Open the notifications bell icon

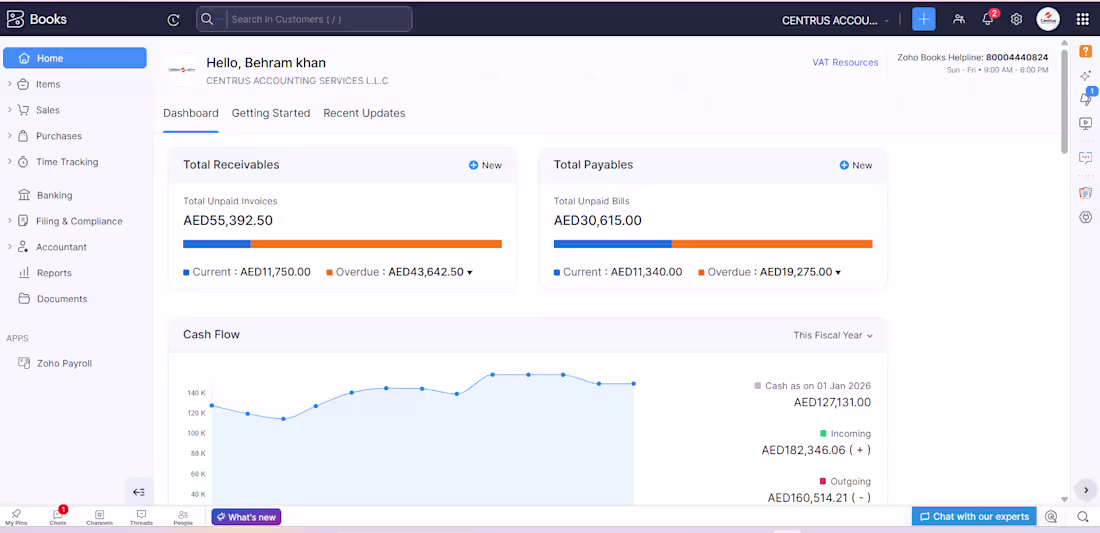pyautogui.click(x=988, y=19)
